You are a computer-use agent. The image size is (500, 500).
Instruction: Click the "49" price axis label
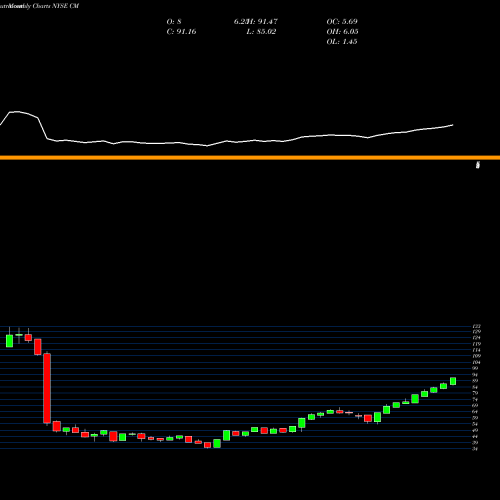476,430
